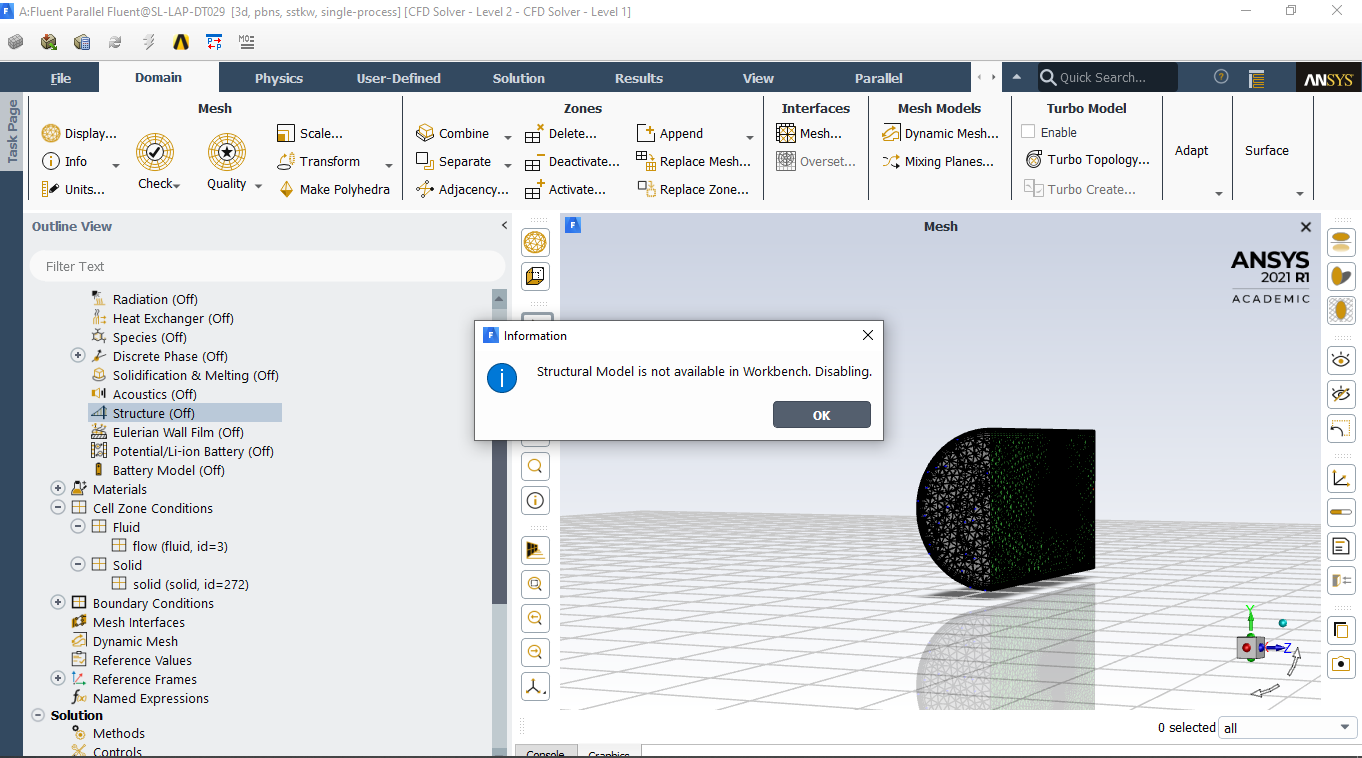Click the Dynamic Mesh... ribbon button
This screenshot has height=758, width=1362.
point(940,133)
